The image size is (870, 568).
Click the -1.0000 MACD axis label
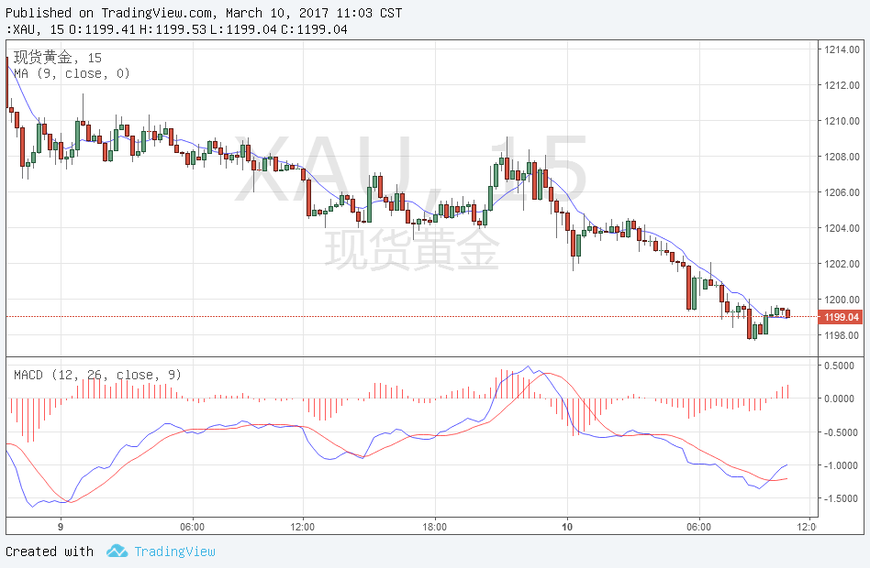pos(839,465)
